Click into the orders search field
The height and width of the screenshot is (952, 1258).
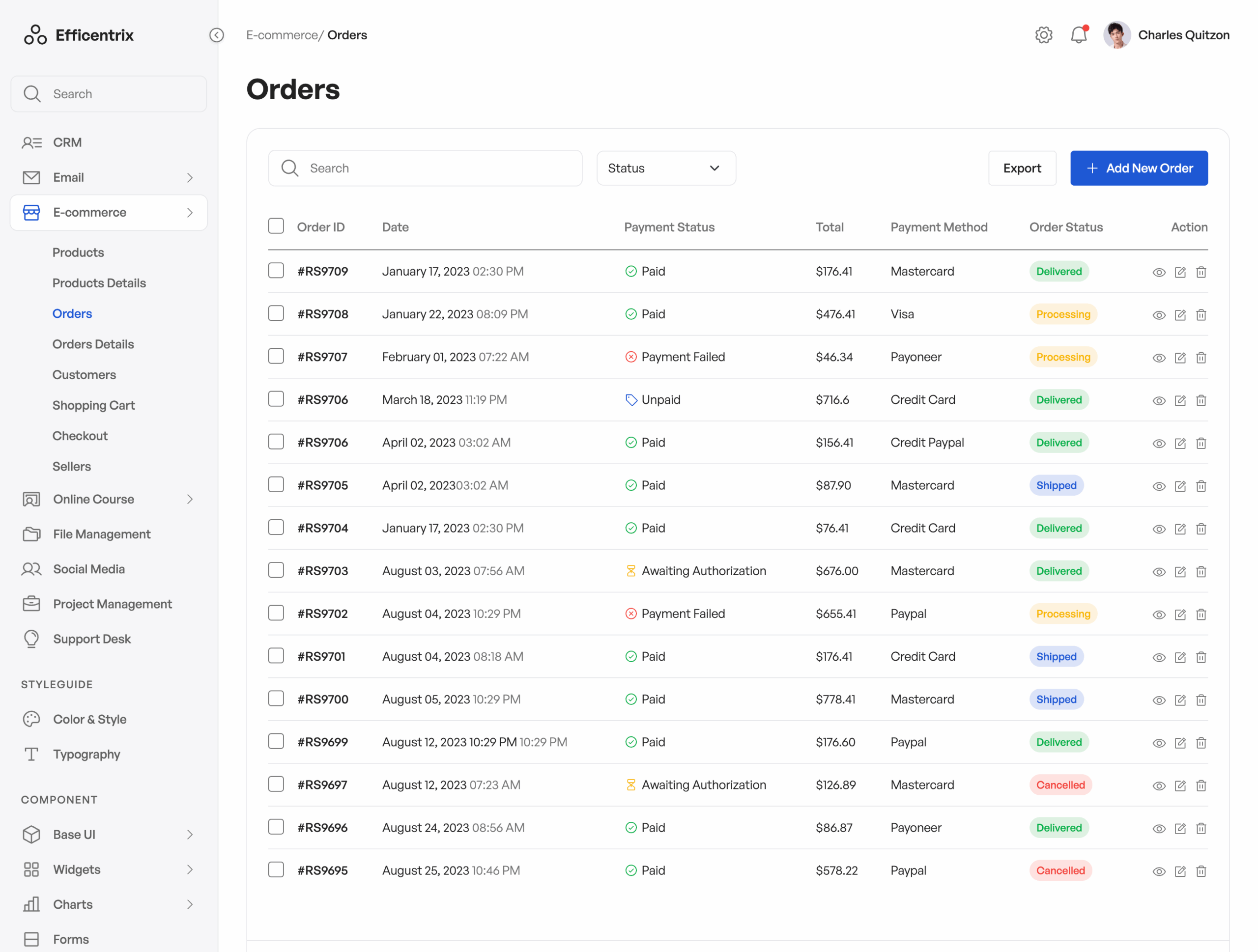pyautogui.click(x=425, y=168)
